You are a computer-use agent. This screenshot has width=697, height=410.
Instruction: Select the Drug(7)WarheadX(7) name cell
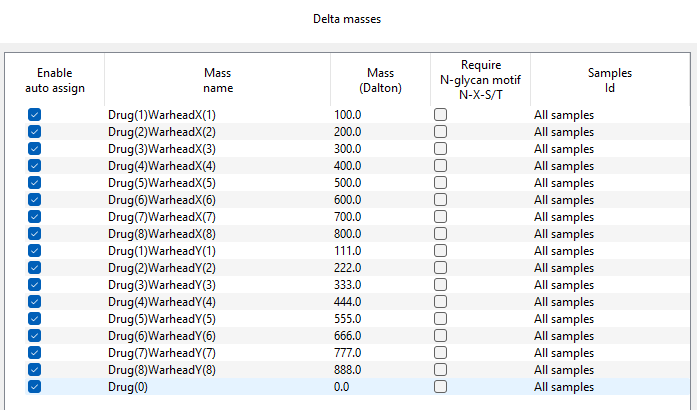162,217
